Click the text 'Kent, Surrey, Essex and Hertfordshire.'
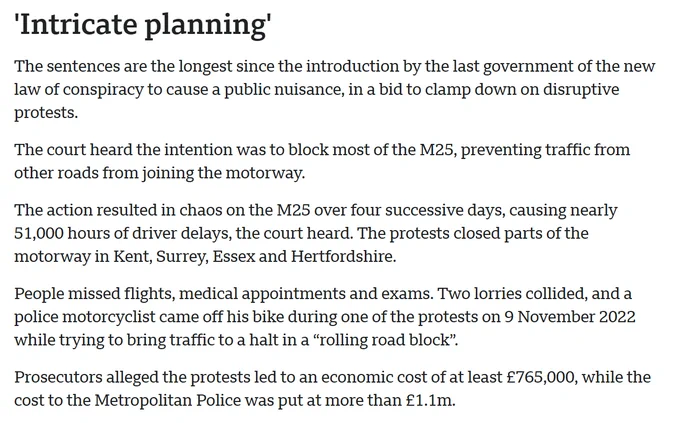This screenshot has width=680, height=423. pyautogui.click(x=255, y=256)
